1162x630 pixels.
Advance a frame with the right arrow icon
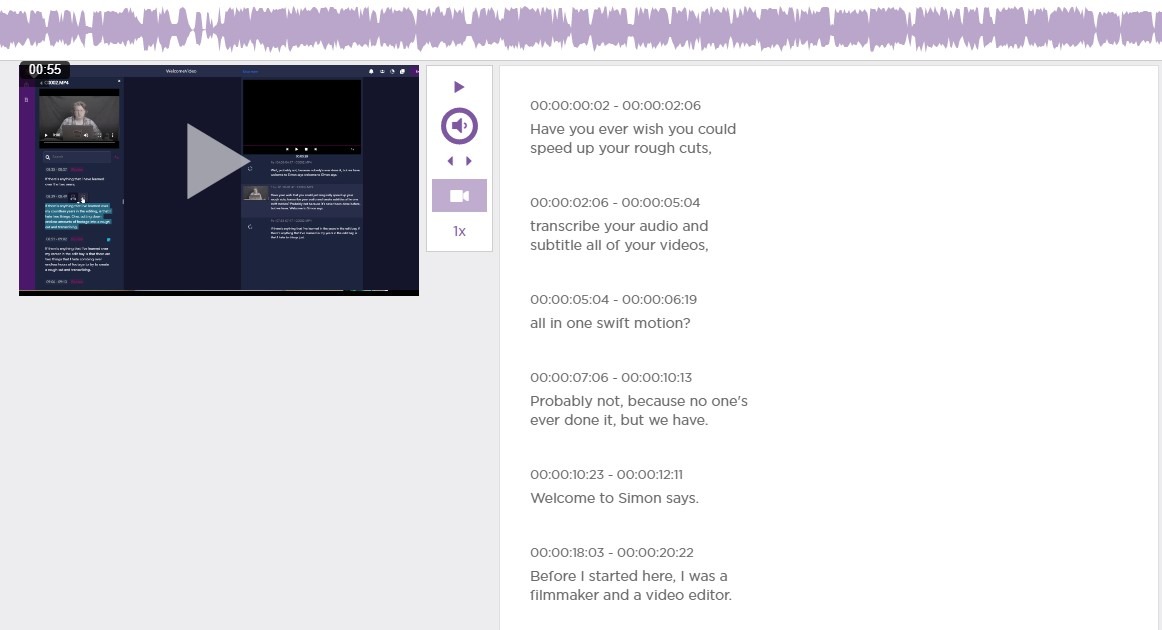[x=468, y=160]
